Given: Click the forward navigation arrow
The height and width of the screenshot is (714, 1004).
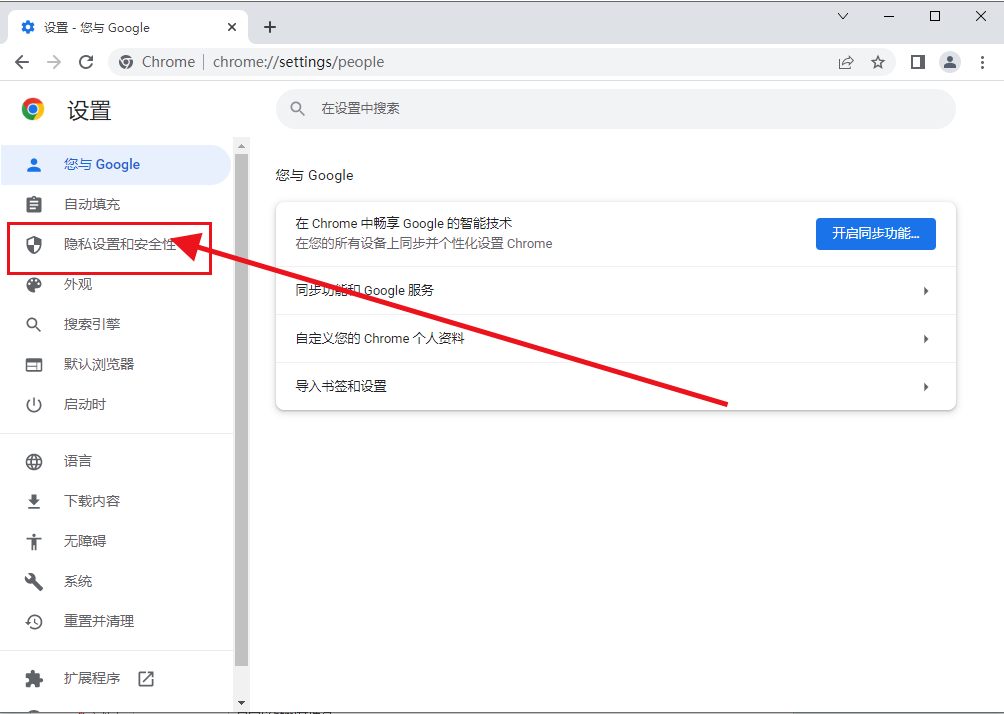Looking at the screenshot, I should (54, 62).
